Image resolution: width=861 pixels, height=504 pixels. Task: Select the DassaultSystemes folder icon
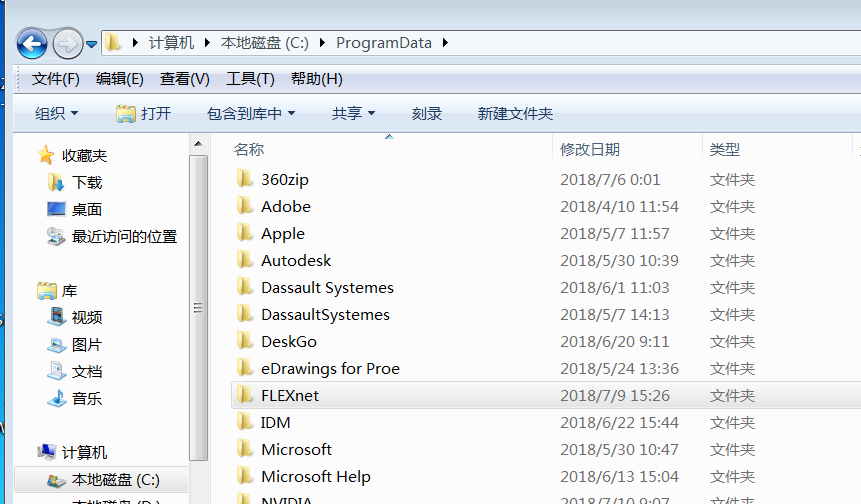pyautogui.click(x=245, y=314)
